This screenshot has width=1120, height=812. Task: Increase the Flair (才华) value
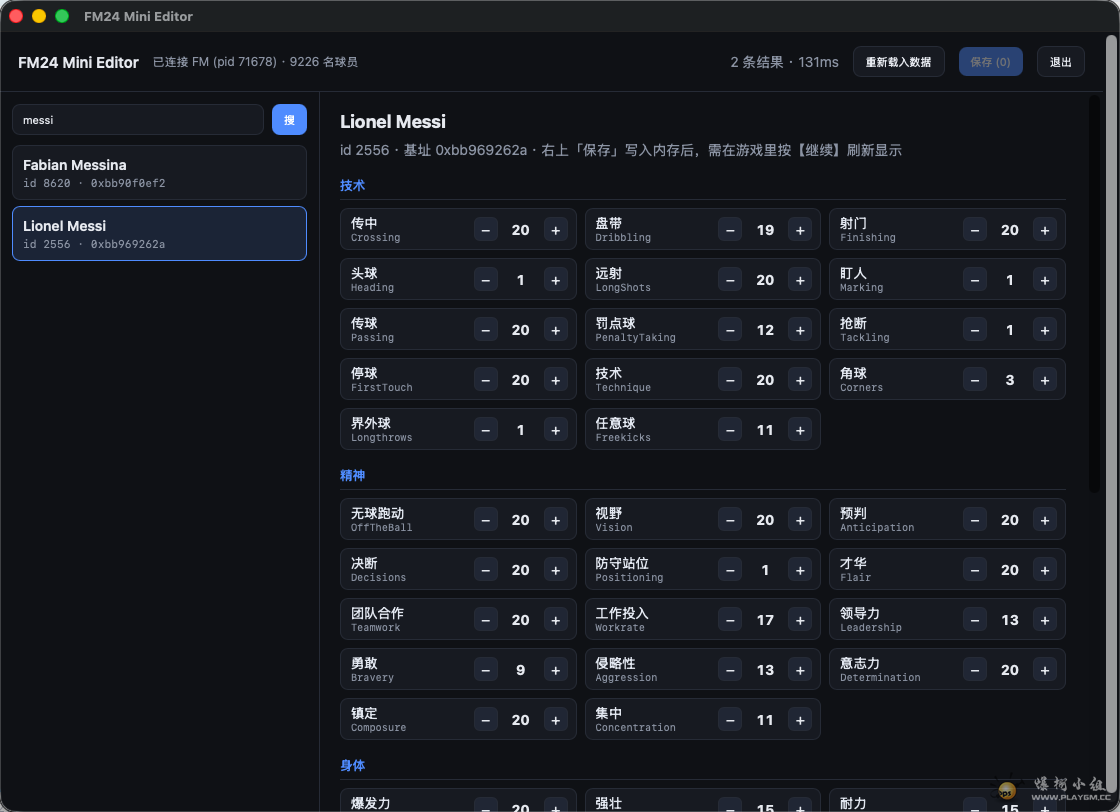pos(1045,570)
